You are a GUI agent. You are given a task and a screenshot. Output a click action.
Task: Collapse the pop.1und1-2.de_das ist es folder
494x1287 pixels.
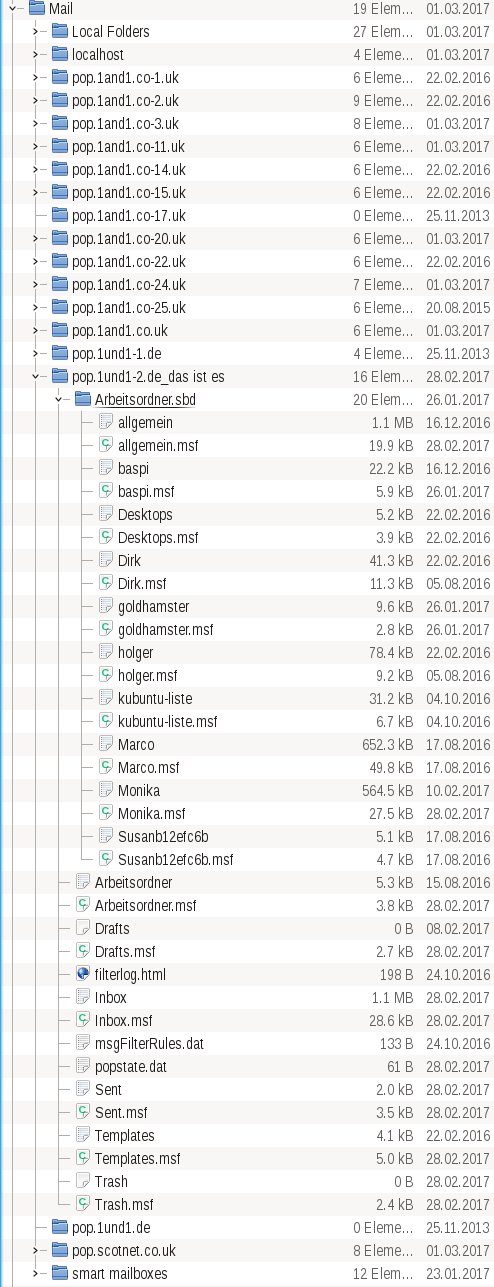click(37, 377)
